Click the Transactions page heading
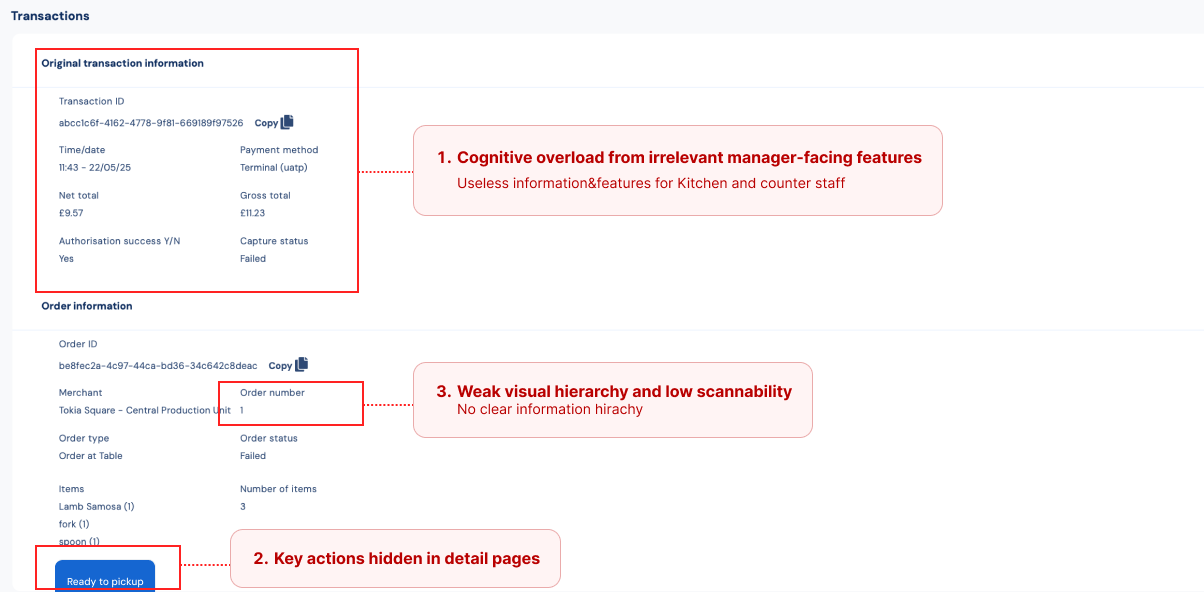 50,16
